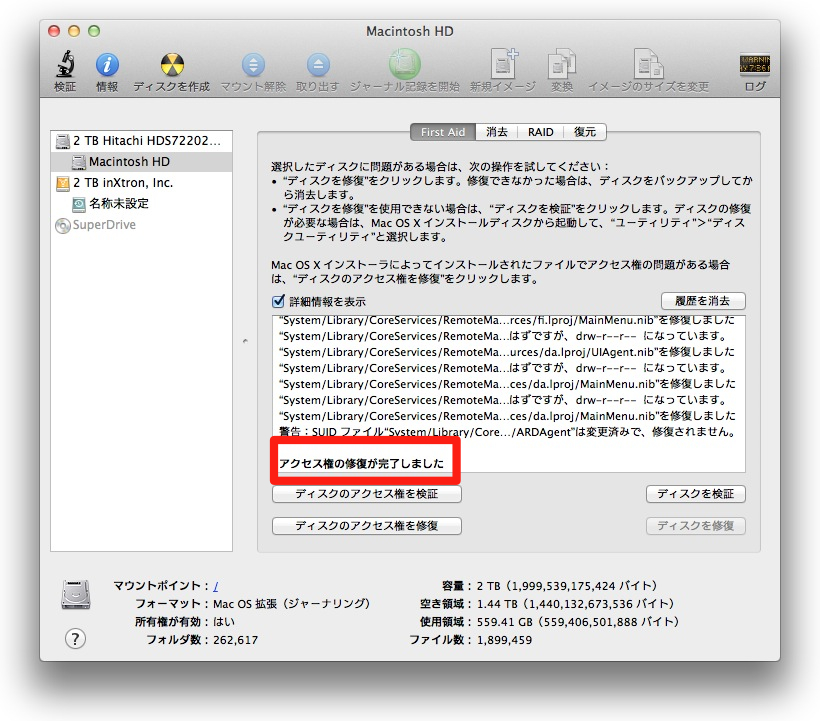Image resolution: width=820 pixels, height=721 pixels.
Task: Open the ログ (Log) icon
Action: click(x=755, y=66)
